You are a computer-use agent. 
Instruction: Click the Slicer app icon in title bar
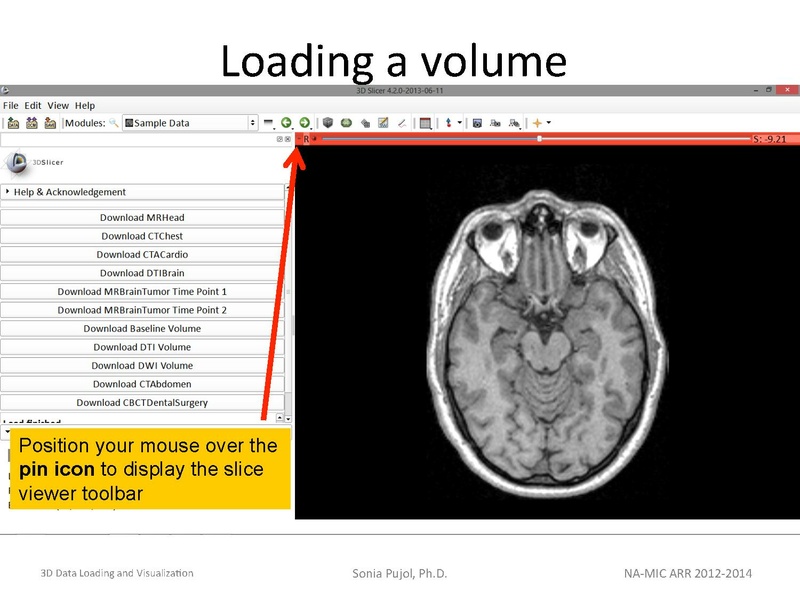pos(5,90)
